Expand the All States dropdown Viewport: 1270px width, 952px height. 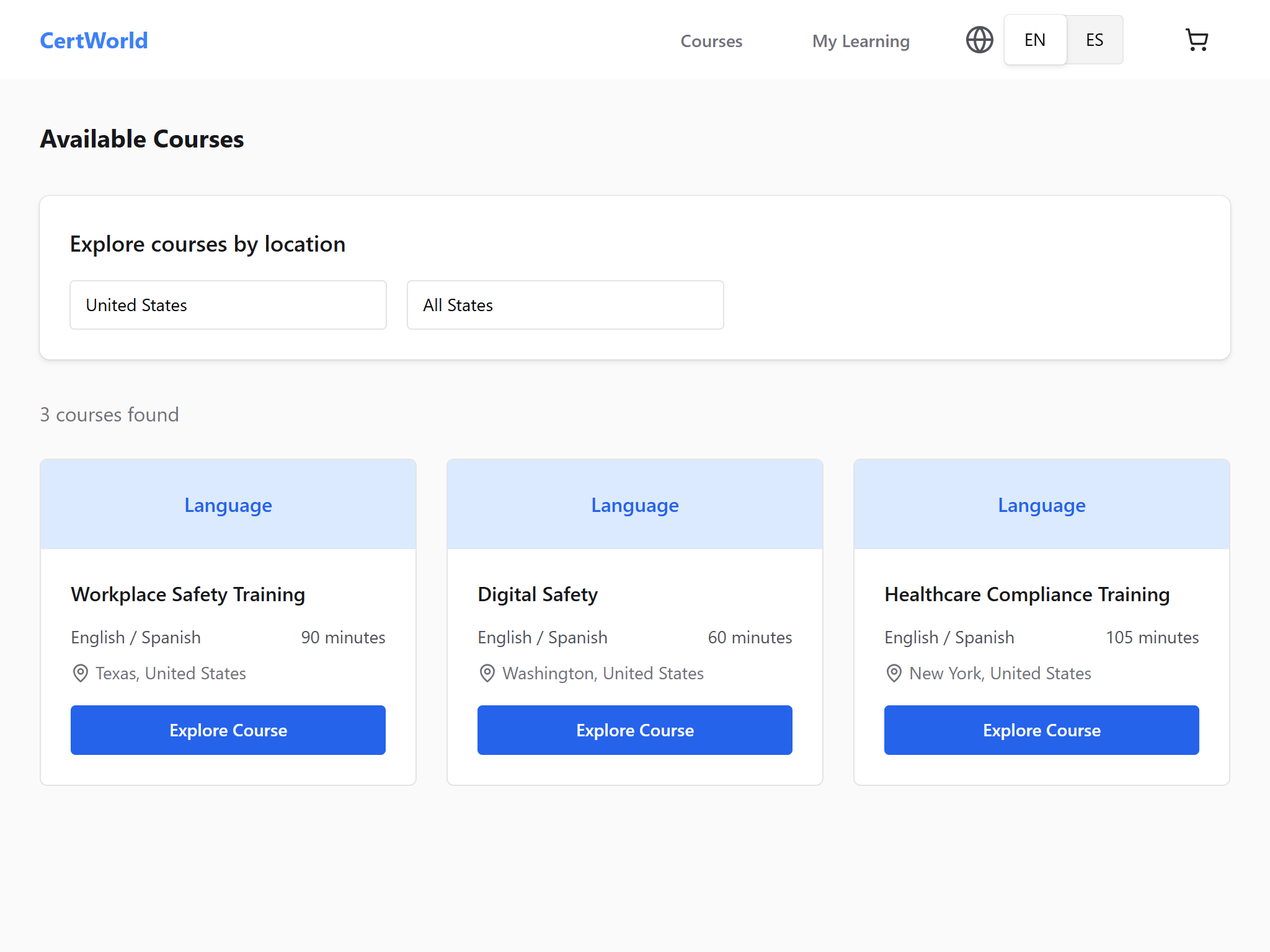pyautogui.click(x=565, y=305)
